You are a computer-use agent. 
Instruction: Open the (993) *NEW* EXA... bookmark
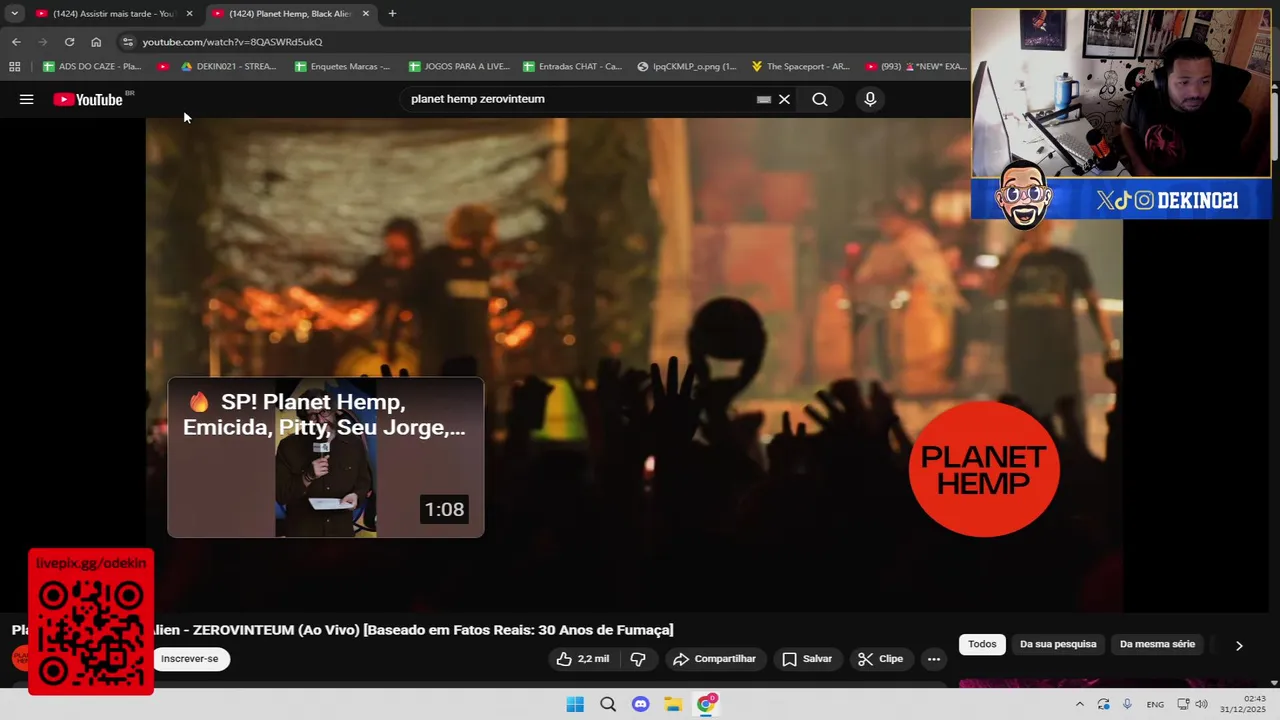coord(916,67)
